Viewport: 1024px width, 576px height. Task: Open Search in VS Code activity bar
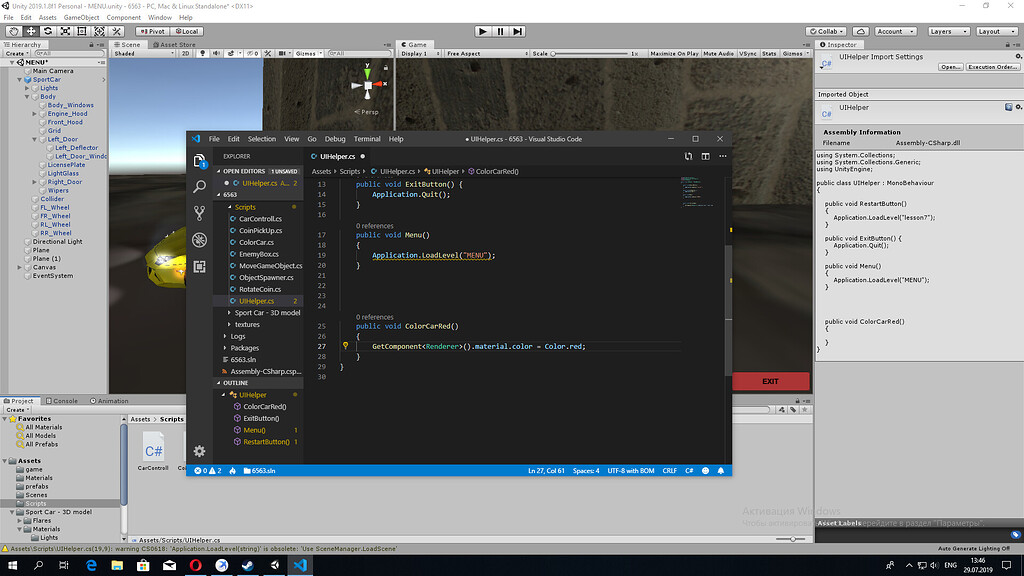pos(199,186)
